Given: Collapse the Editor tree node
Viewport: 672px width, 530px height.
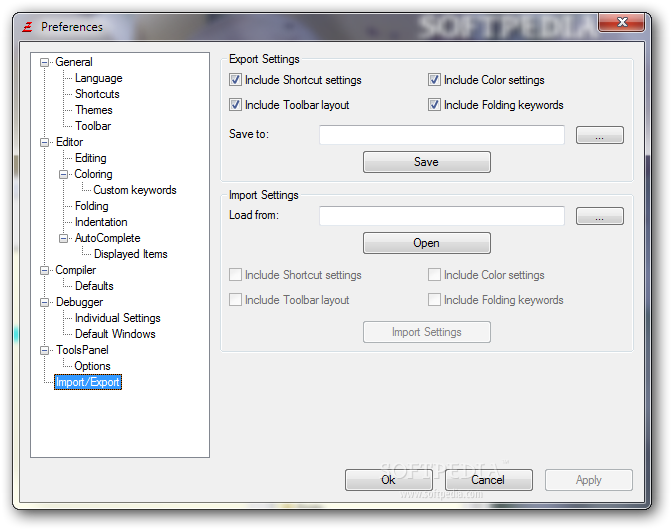Looking at the screenshot, I should pyautogui.click(x=44, y=142).
